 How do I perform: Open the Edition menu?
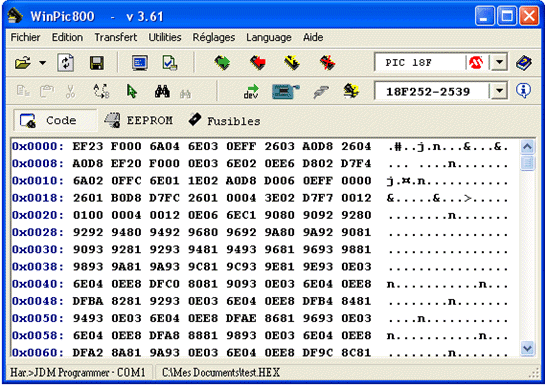tap(67, 37)
